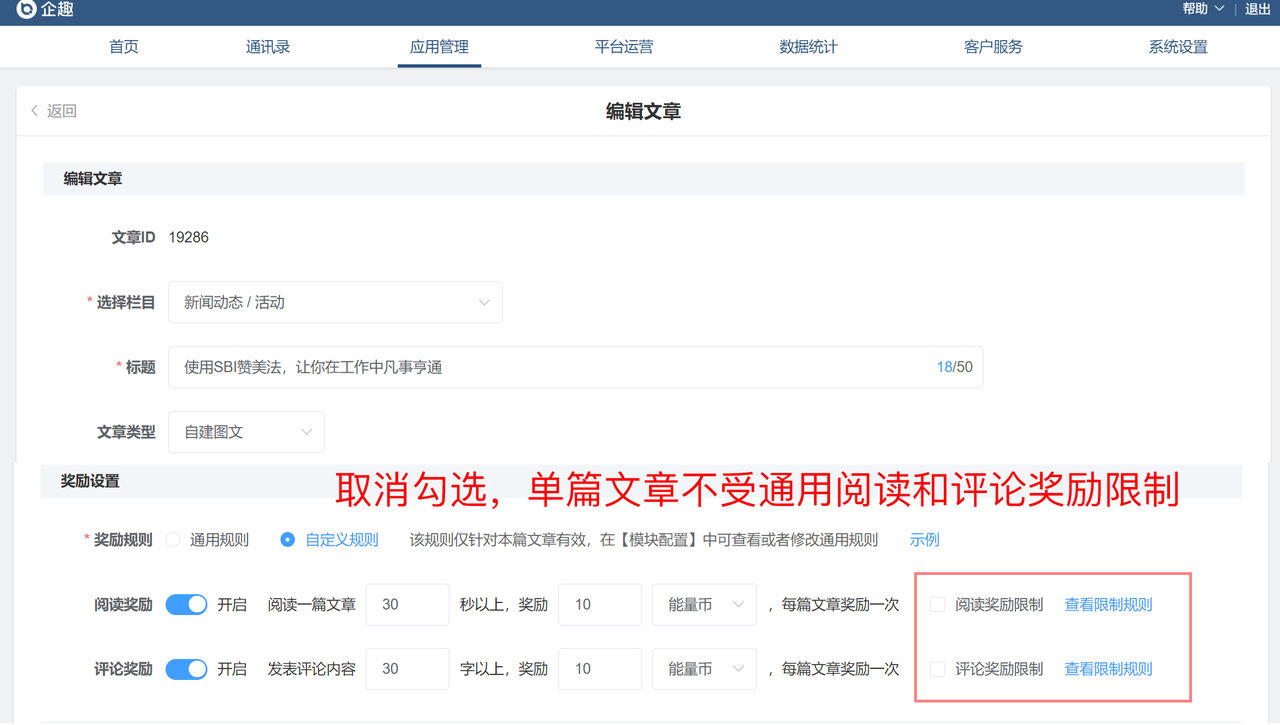Viewport: 1280px width, 725px height.
Task: Go back using the 返回 arrow
Action: pos(54,111)
